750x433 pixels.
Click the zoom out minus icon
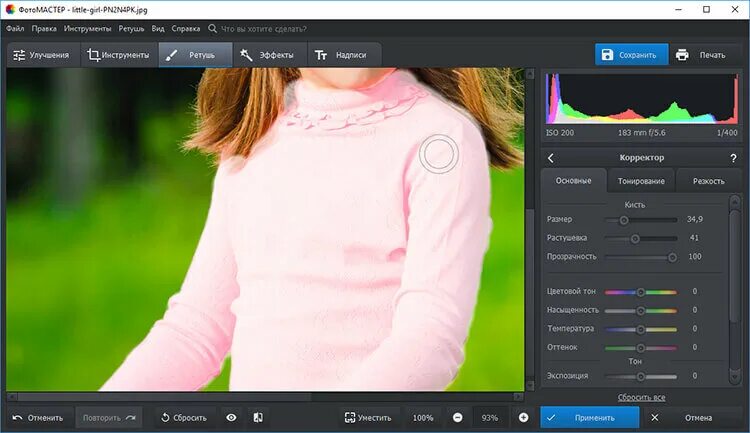[x=458, y=418]
